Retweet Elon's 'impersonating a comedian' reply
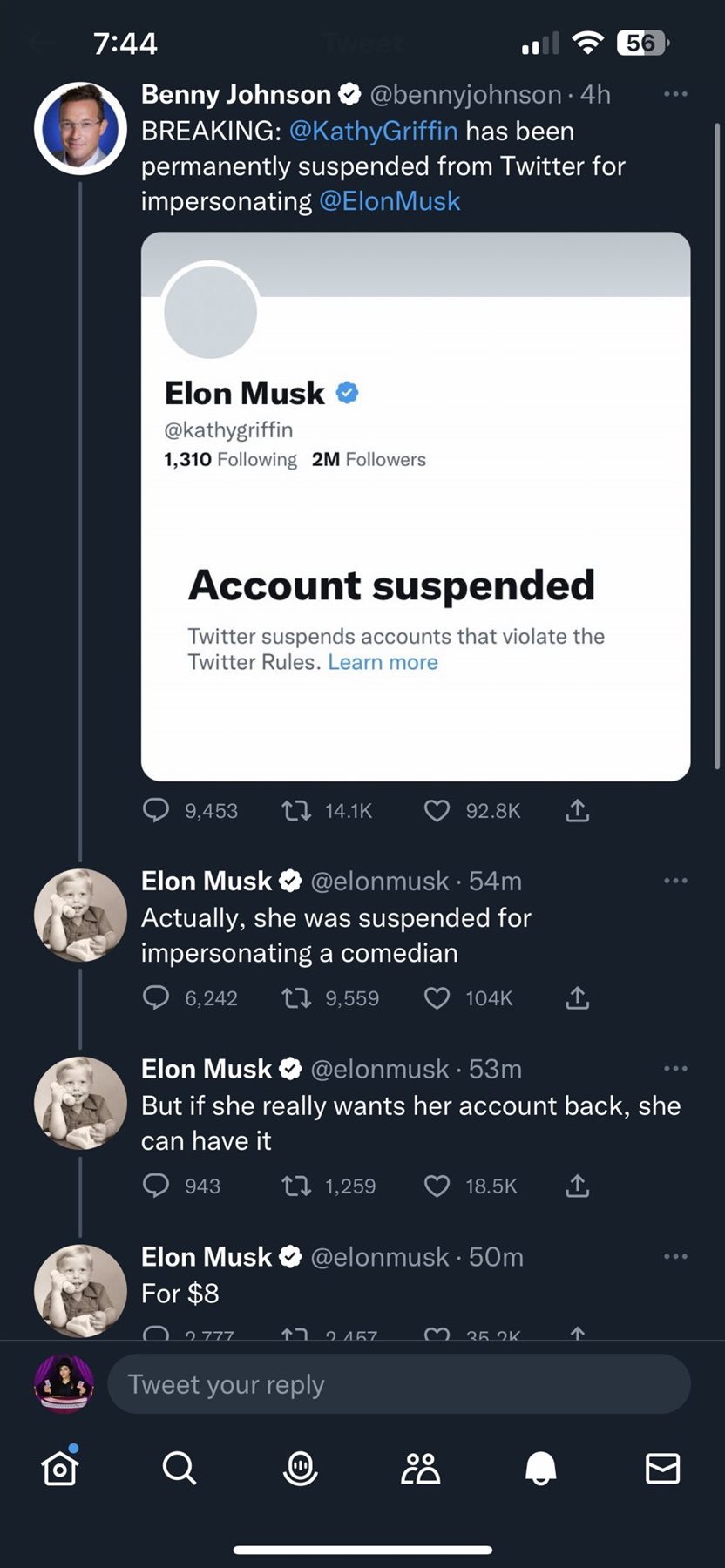This screenshot has height=1568, width=725. pyautogui.click(x=296, y=997)
